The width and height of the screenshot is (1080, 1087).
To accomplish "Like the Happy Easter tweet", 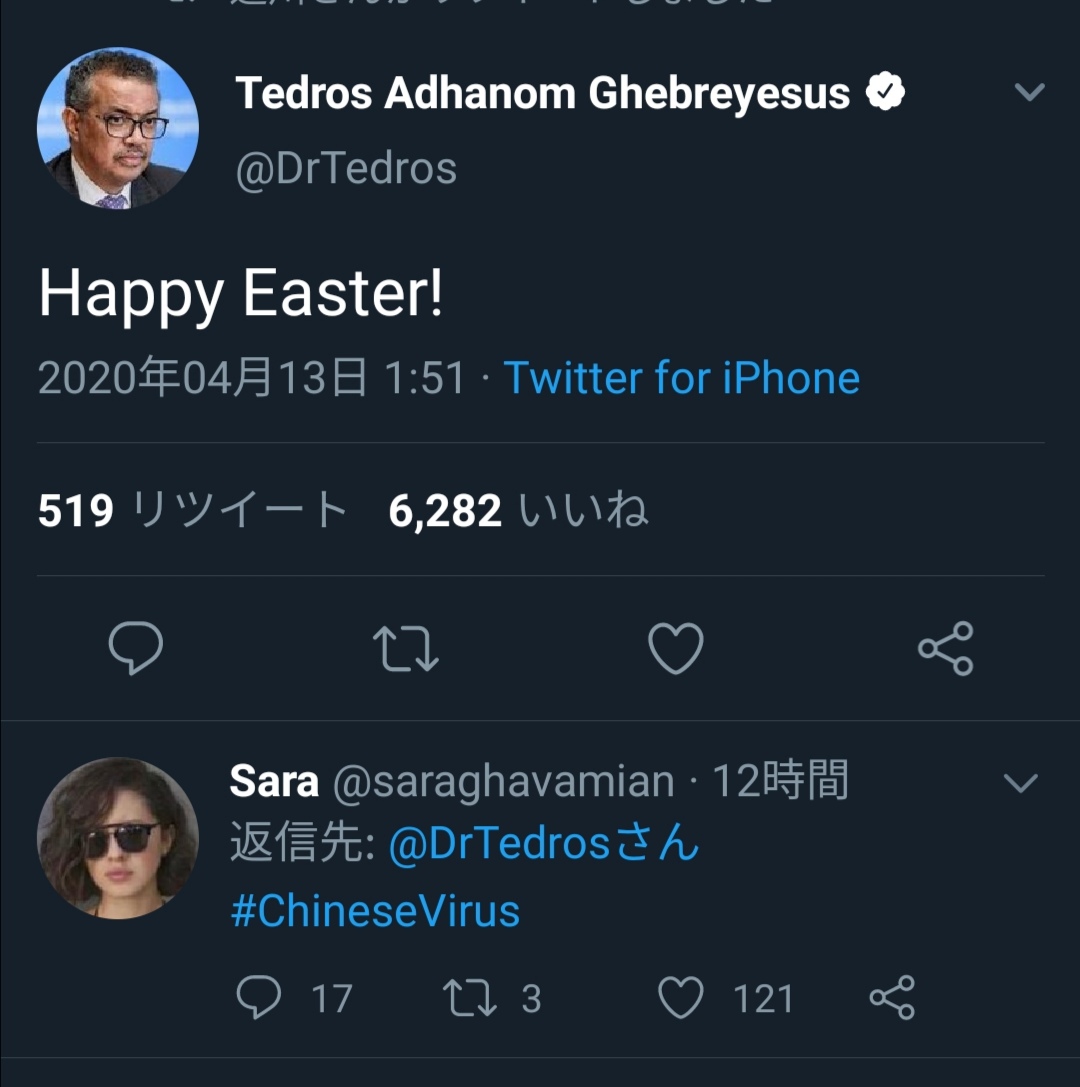I will pyautogui.click(x=676, y=648).
